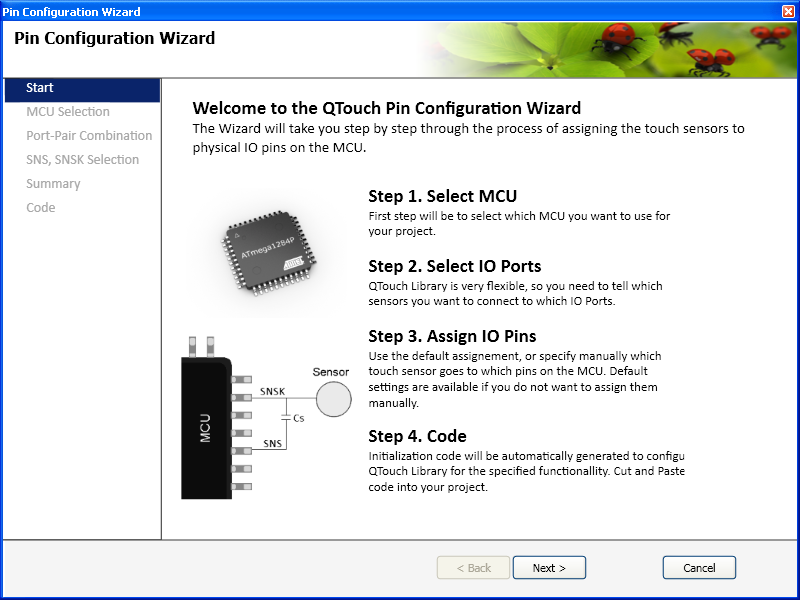Screen dimensions: 800x600
Task: Click the "Sensor" label above the circle
Action: pos(331,372)
